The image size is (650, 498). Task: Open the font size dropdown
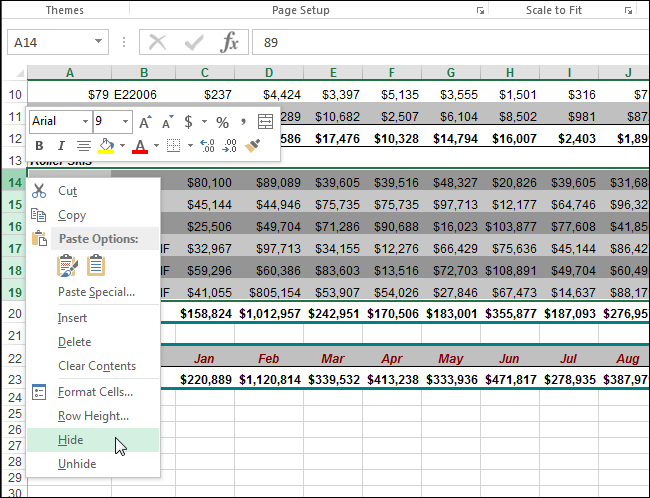(x=125, y=122)
